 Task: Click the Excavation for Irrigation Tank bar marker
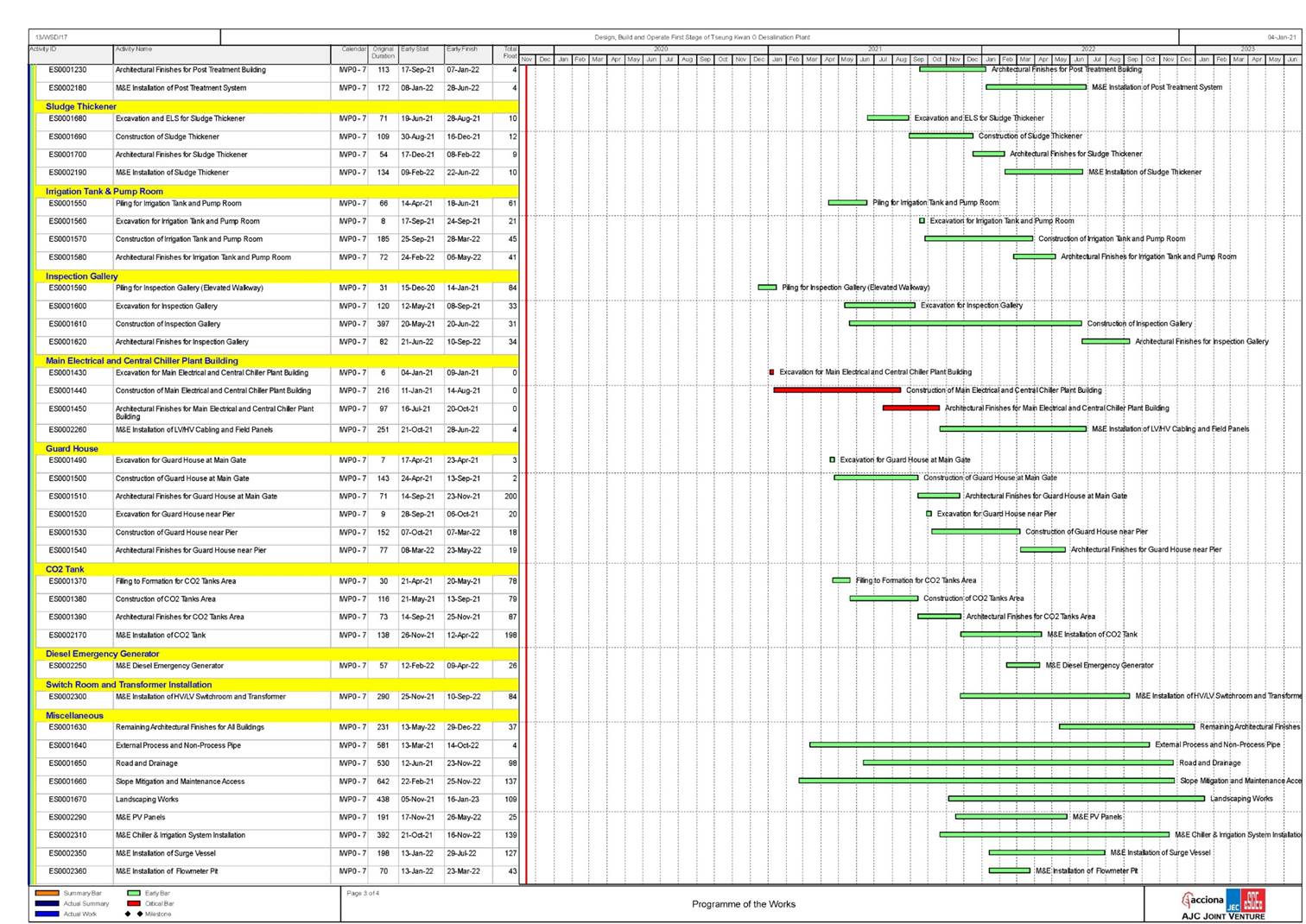tap(922, 221)
